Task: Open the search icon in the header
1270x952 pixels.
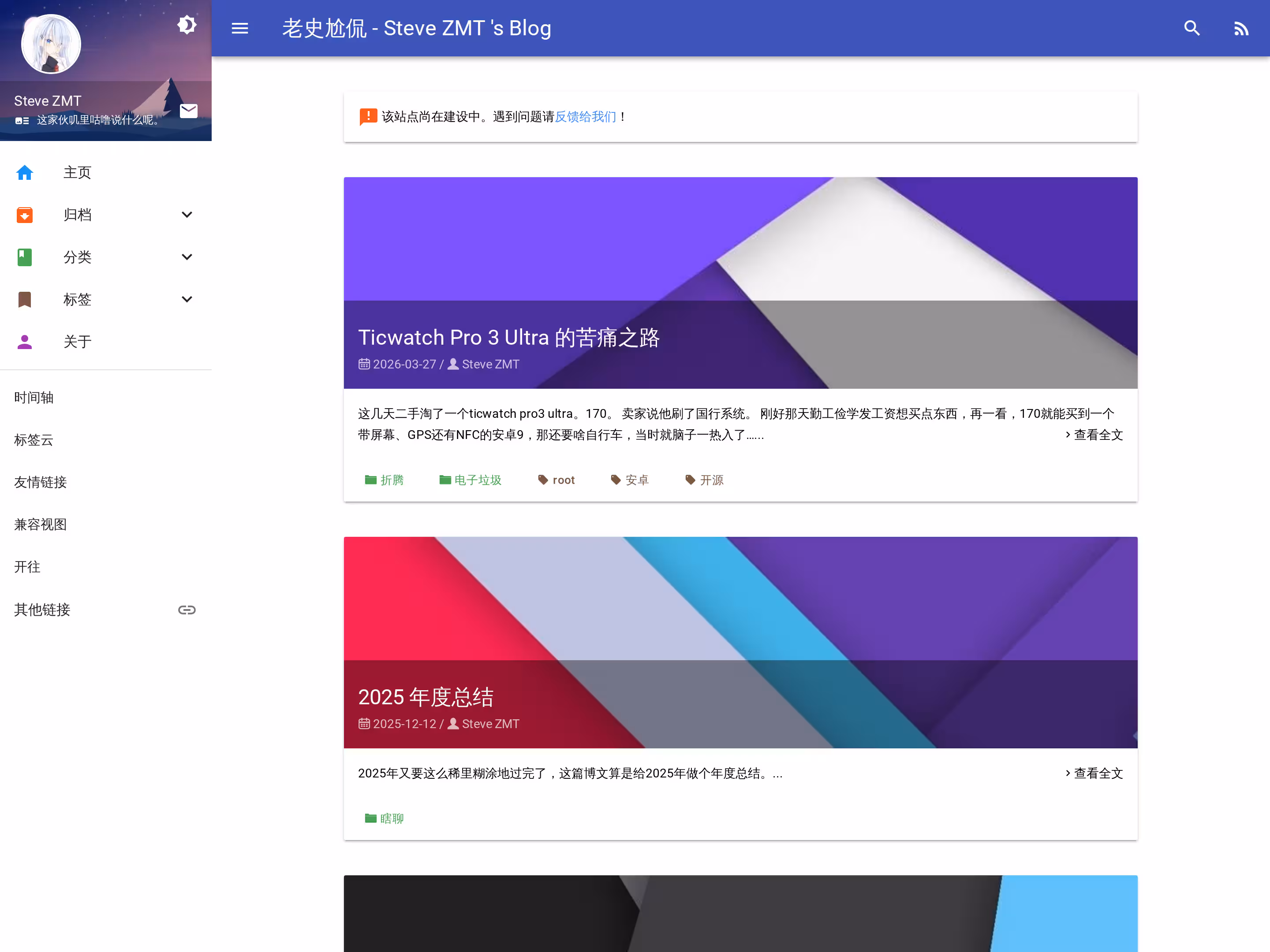Action: [x=1192, y=28]
